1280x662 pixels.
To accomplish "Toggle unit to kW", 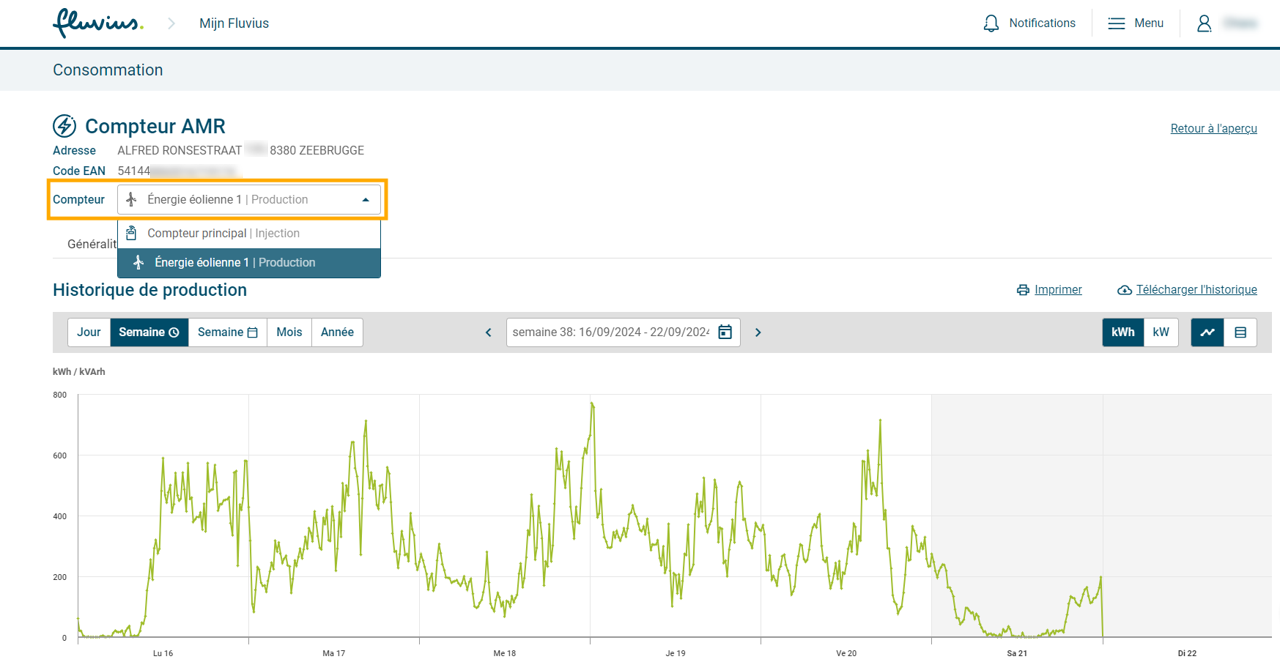I will [x=1160, y=332].
